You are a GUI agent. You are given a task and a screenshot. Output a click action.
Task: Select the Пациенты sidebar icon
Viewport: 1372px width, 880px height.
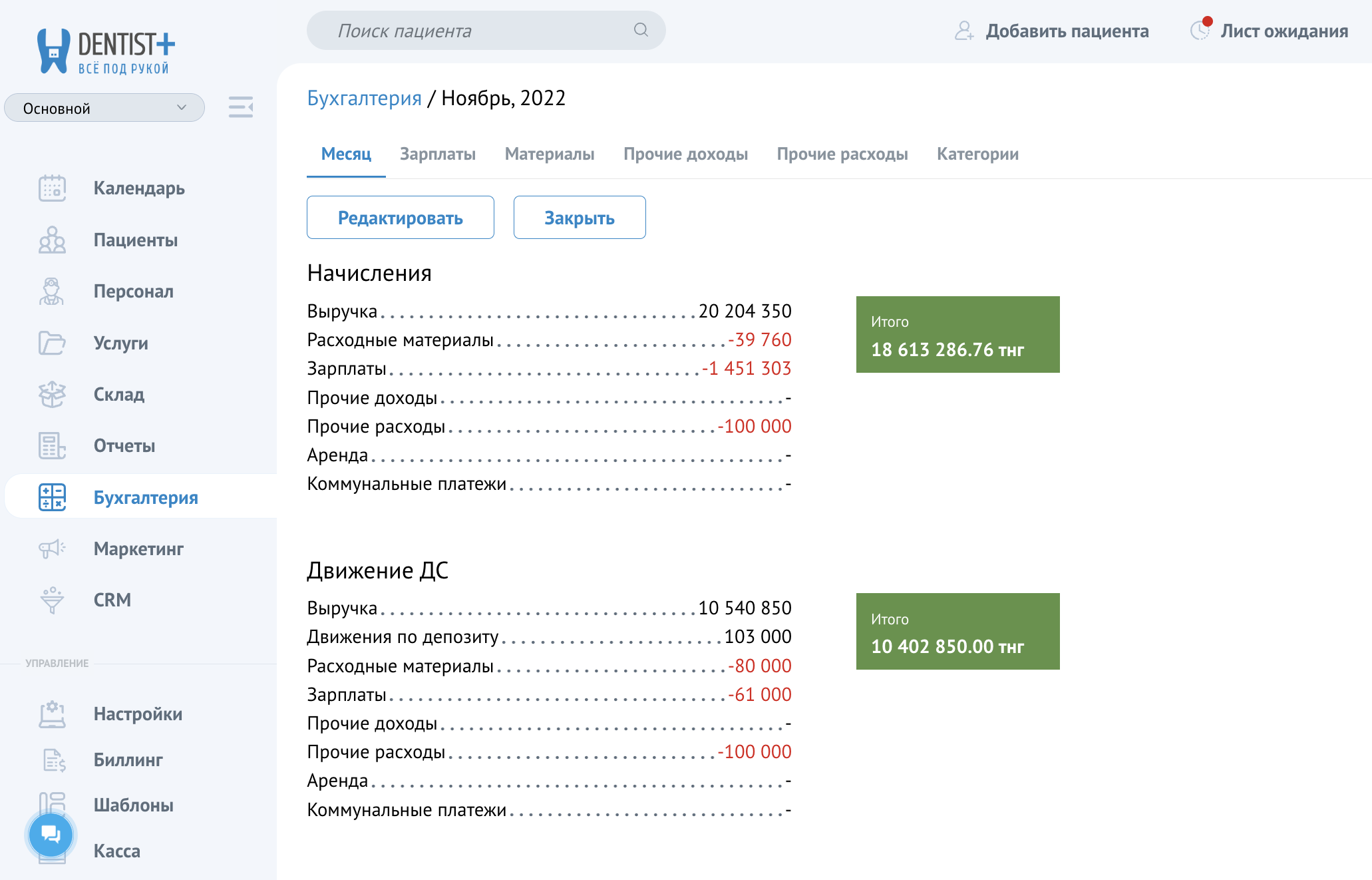52,240
